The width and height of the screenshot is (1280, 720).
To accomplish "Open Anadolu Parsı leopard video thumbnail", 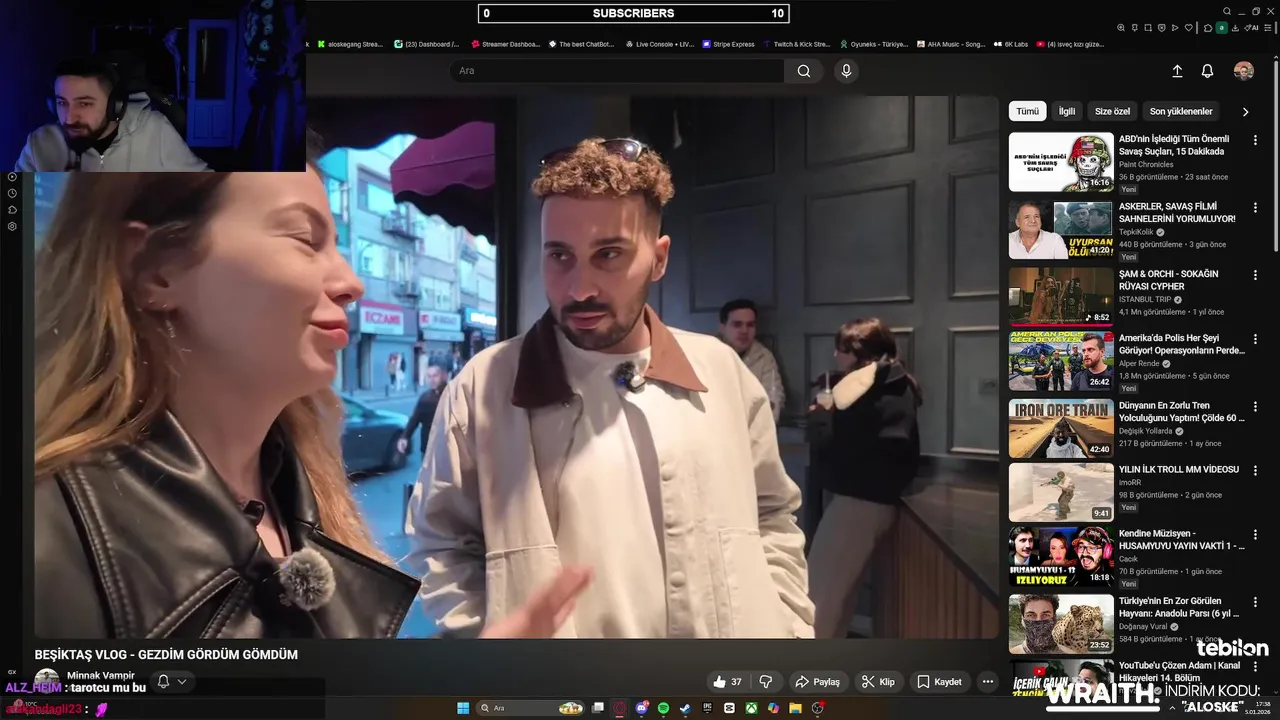I will [1061, 624].
